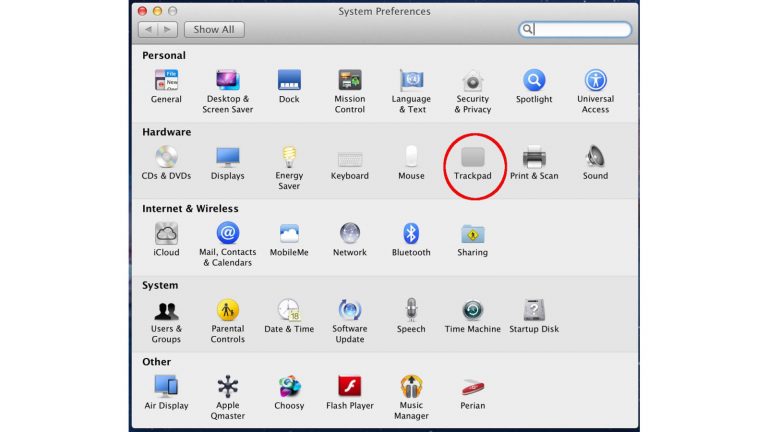This screenshot has height=432, width=768.
Task: Click the forward navigation arrow
Action: 167,30
